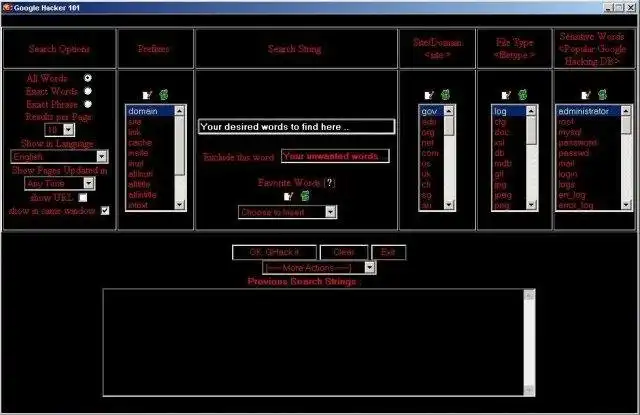Click the Sensitive Words list scrollbar thumb
The height and width of the screenshot is (415, 640).
tap(626, 124)
